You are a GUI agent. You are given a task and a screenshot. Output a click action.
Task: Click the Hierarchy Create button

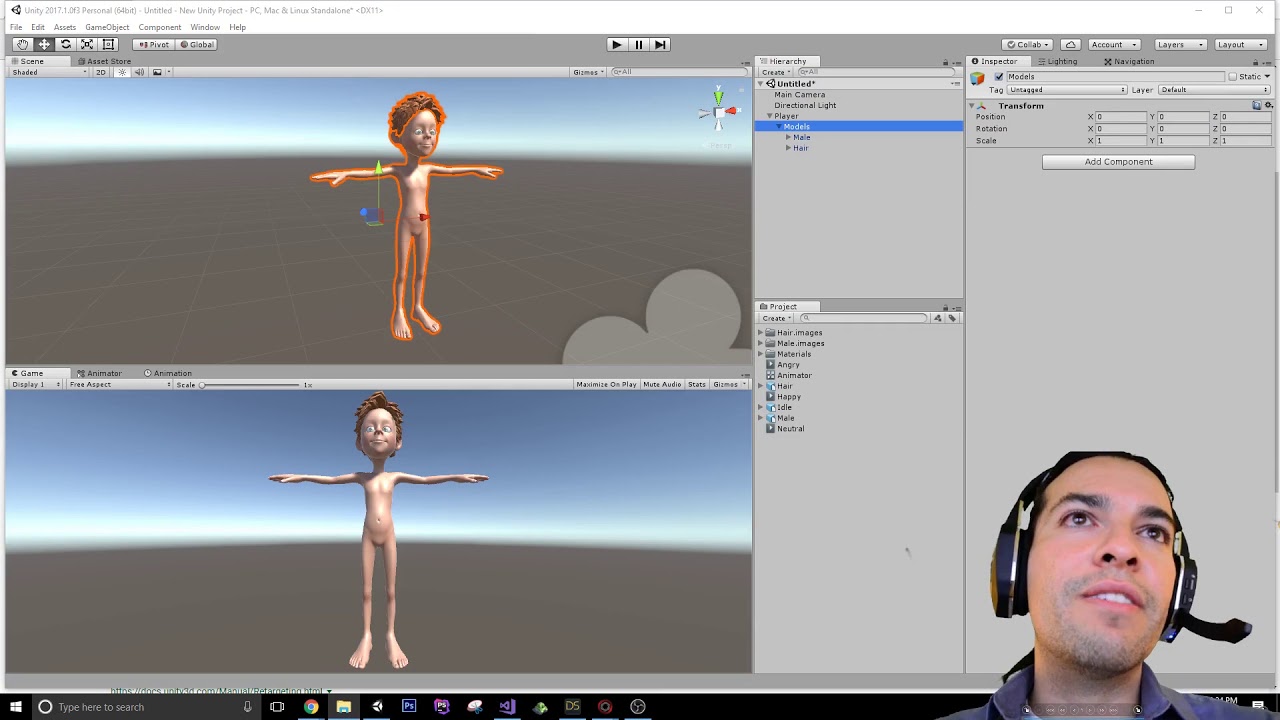[x=775, y=72]
